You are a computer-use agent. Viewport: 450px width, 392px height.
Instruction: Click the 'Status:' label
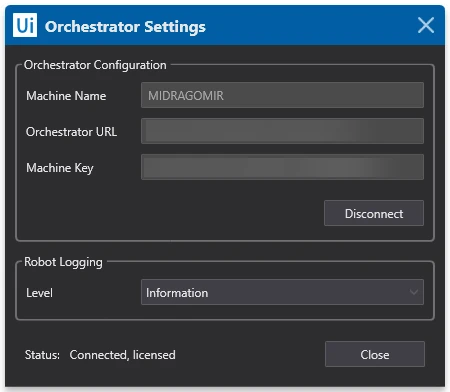[x=42, y=355]
